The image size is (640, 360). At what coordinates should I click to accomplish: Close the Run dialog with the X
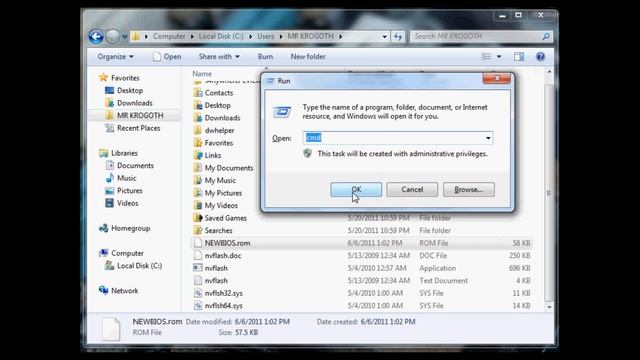497,78
